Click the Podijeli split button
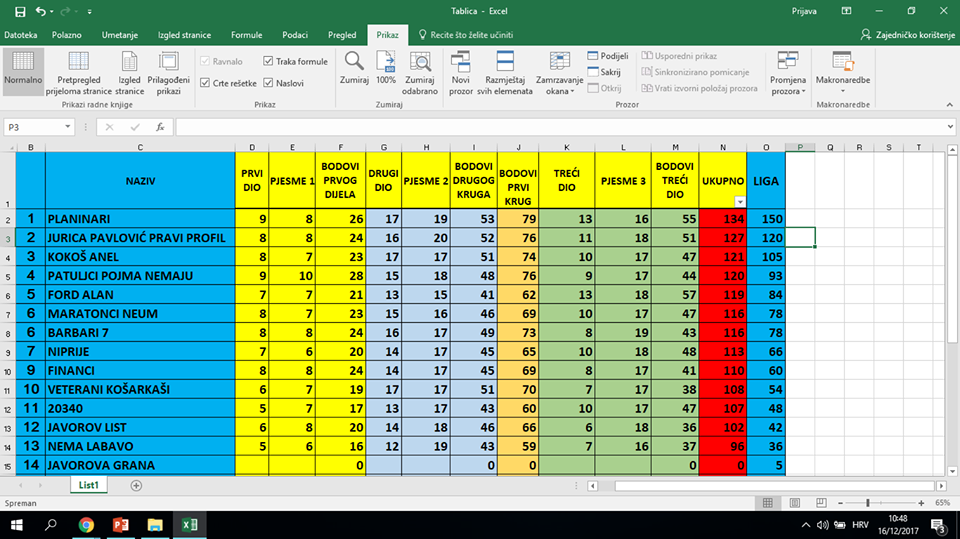The height and width of the screenshot is (539, 960). 609,56
